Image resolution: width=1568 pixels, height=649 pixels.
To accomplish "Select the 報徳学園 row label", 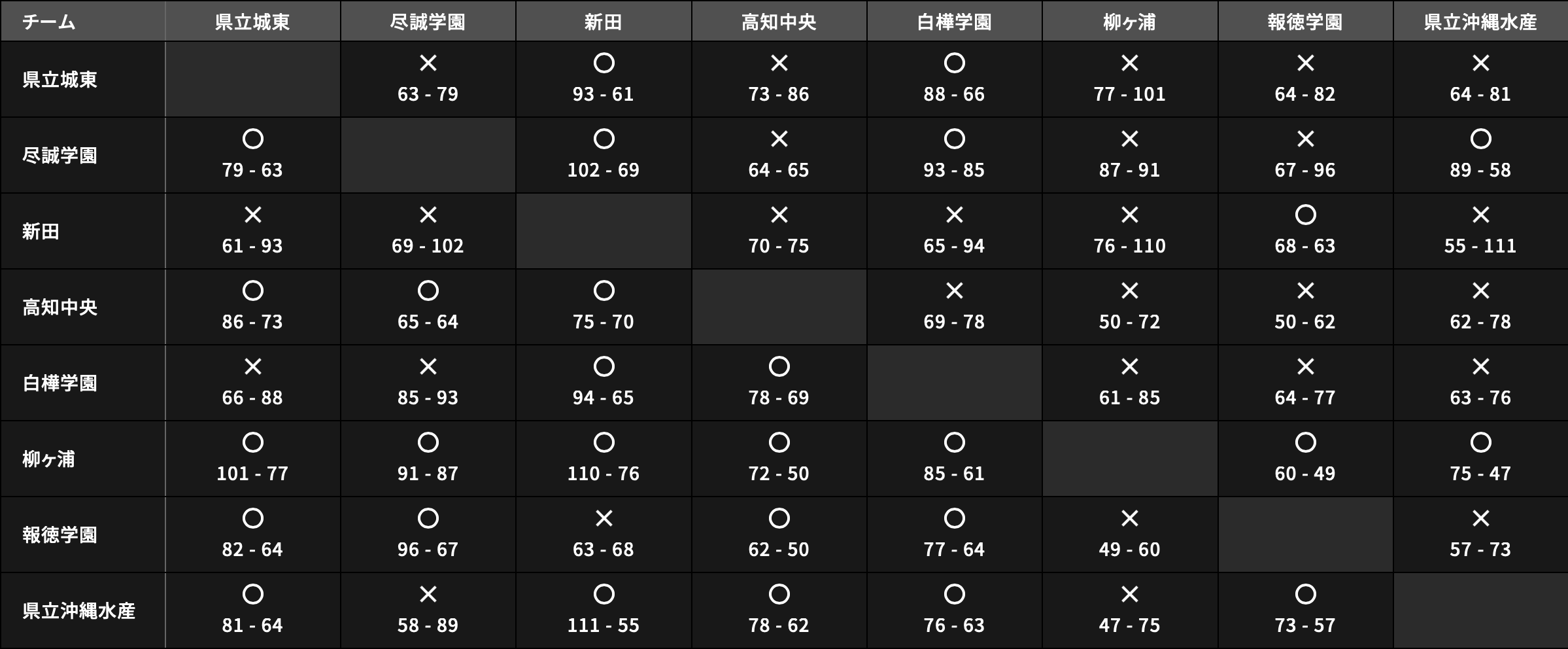I will point(60,535).
